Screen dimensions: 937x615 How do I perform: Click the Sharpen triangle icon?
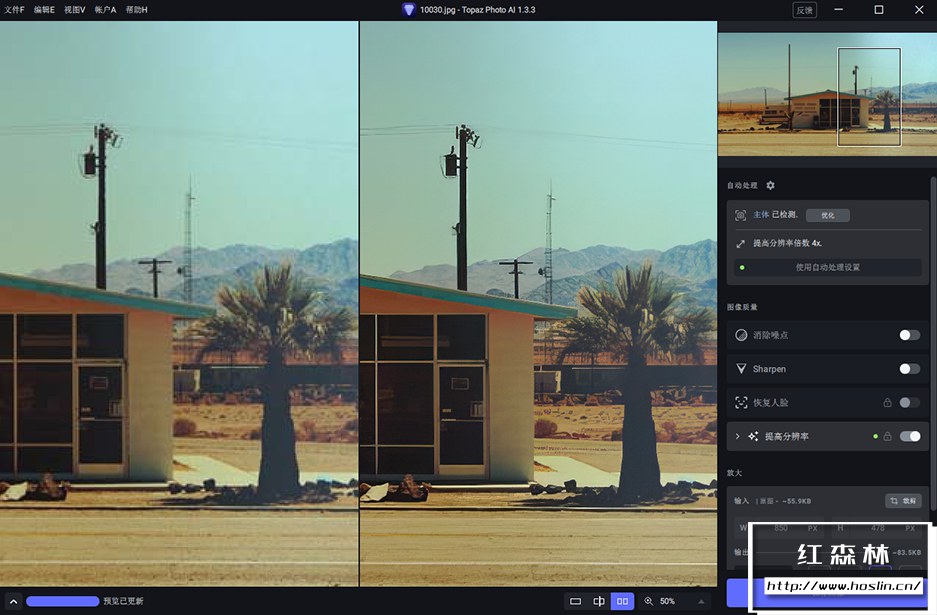click(741, 369)
